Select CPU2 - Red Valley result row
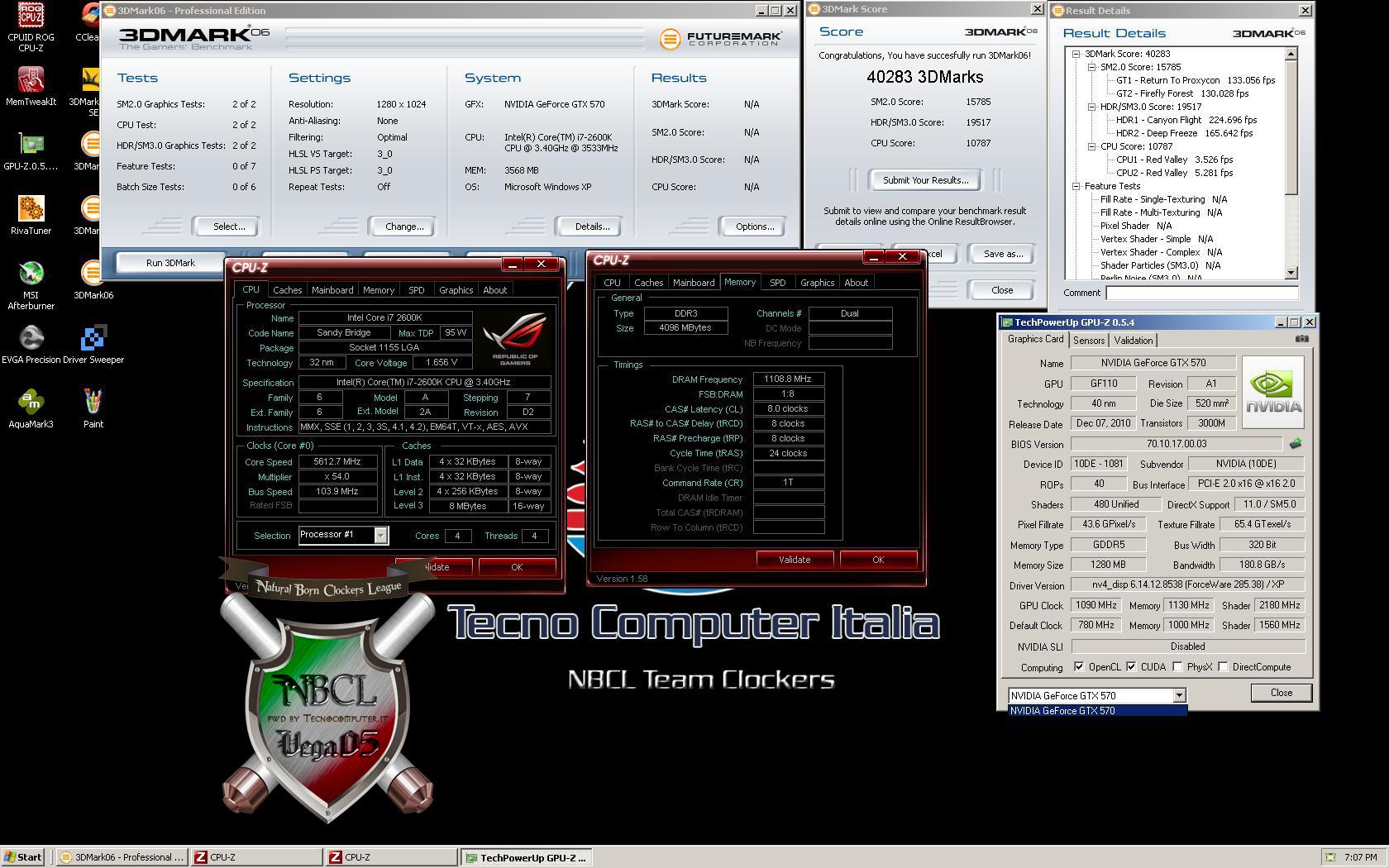The height and width of the screenshot is (868, 1389). [1174, 173]
